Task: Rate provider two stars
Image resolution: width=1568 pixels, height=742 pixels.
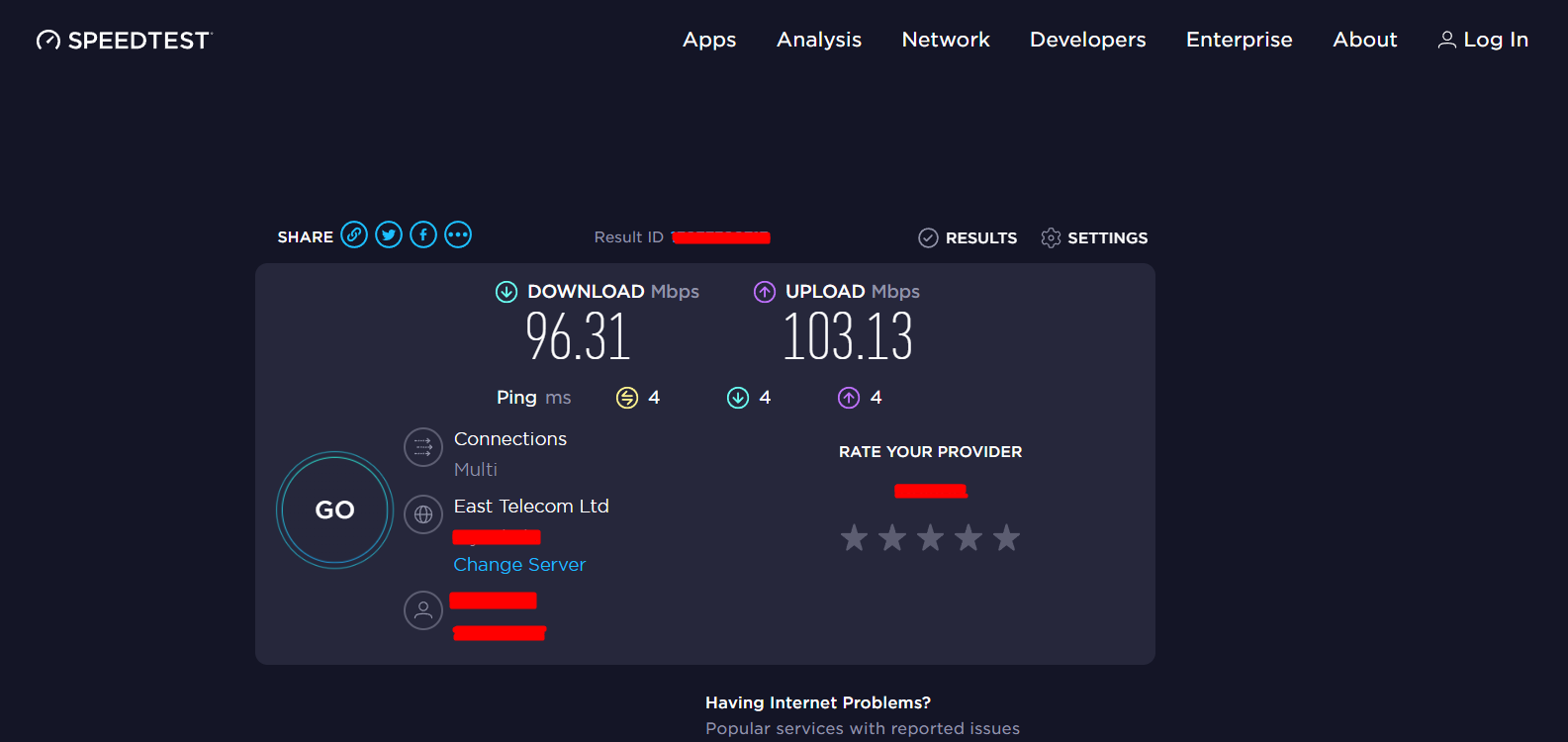Action: pos(892,538)
